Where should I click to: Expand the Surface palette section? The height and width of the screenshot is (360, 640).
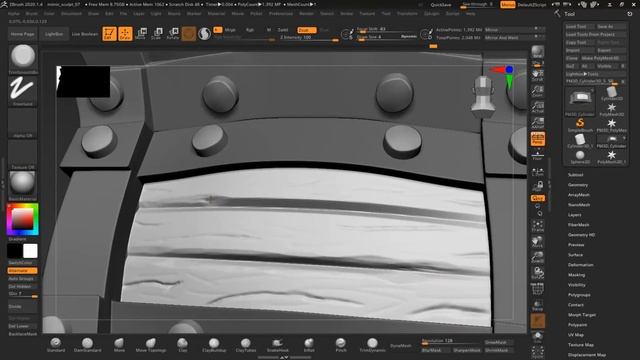click(x=575, y=255)
